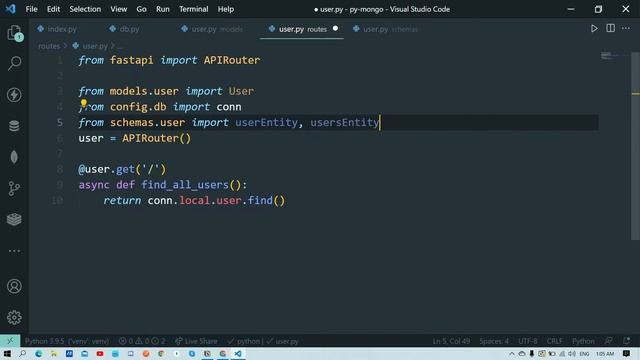Image resolution: width=640 pixels, height=360 pixels.
Task: Open the Thunder Client lightning icon
Action: tap(14, 95)
